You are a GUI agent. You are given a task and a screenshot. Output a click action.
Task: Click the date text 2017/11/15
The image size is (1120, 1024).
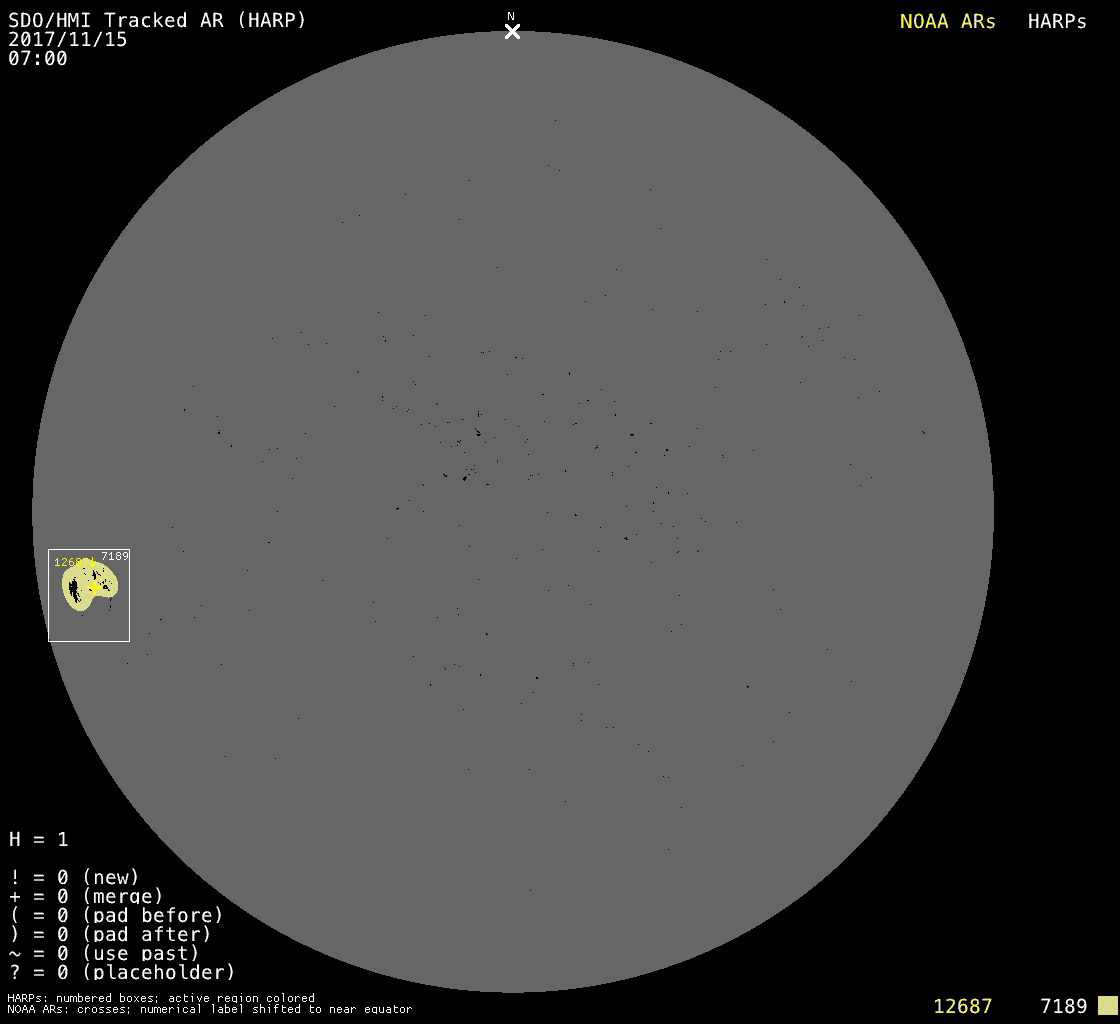[68, 40]
